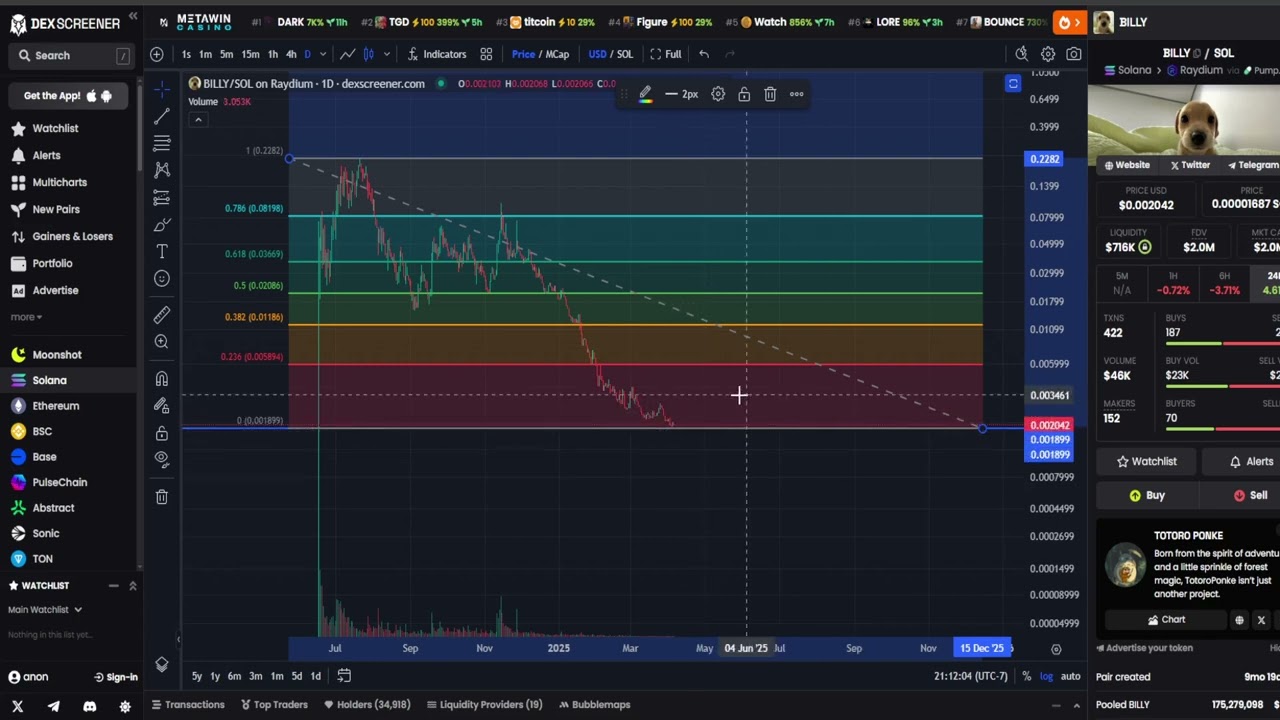This screenshot has height=720, width=1280.
Task: Open the Indicators dialog
Action: pos(436,54)
